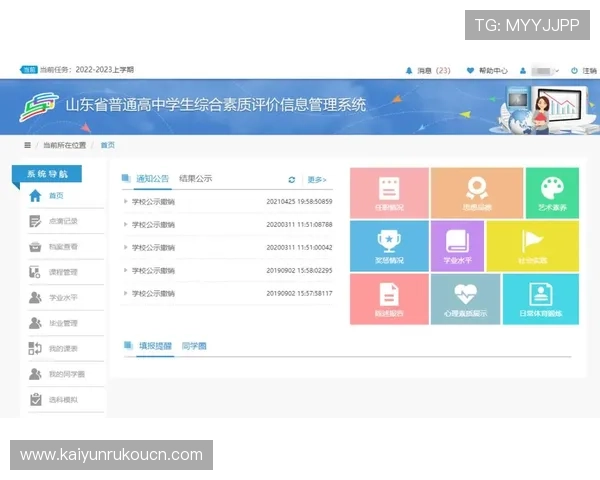The width and height of the screenshot is (600, 480).
Task: Click the green 艺术素养 palette tile
Action: pyautogui.click(x=552, y=193)
